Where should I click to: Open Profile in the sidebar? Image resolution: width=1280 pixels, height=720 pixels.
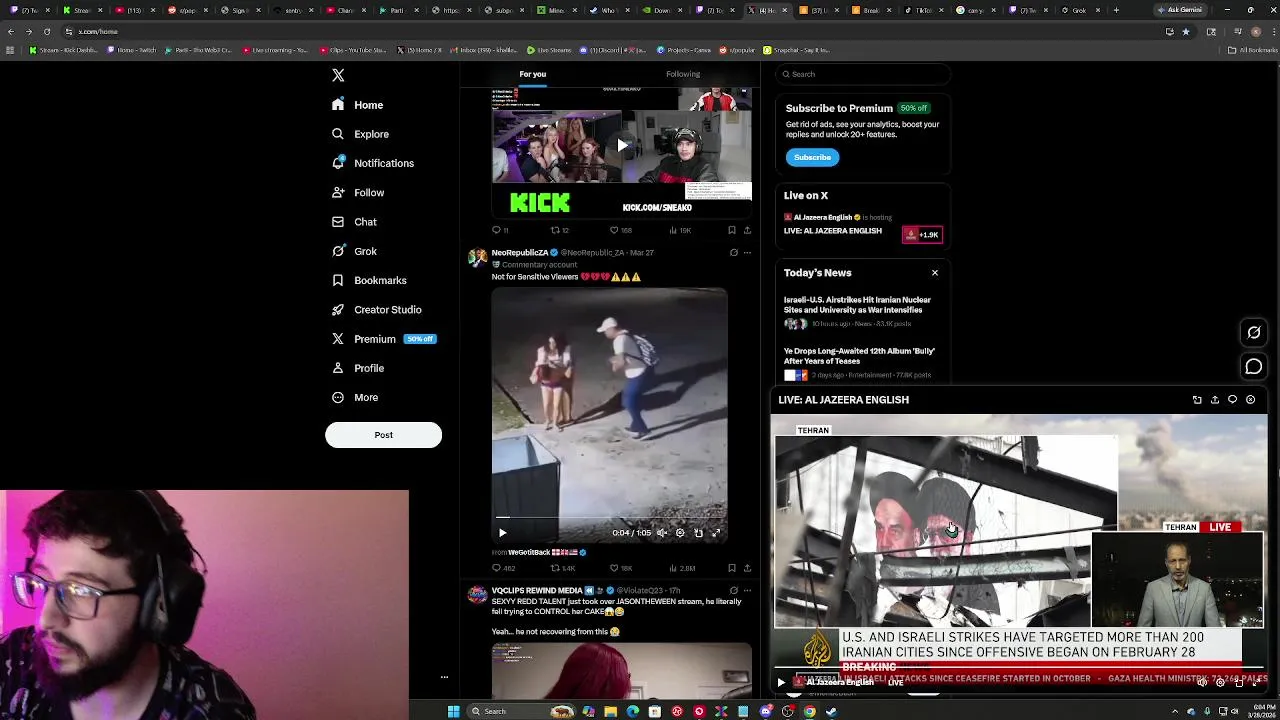point(358,368)
